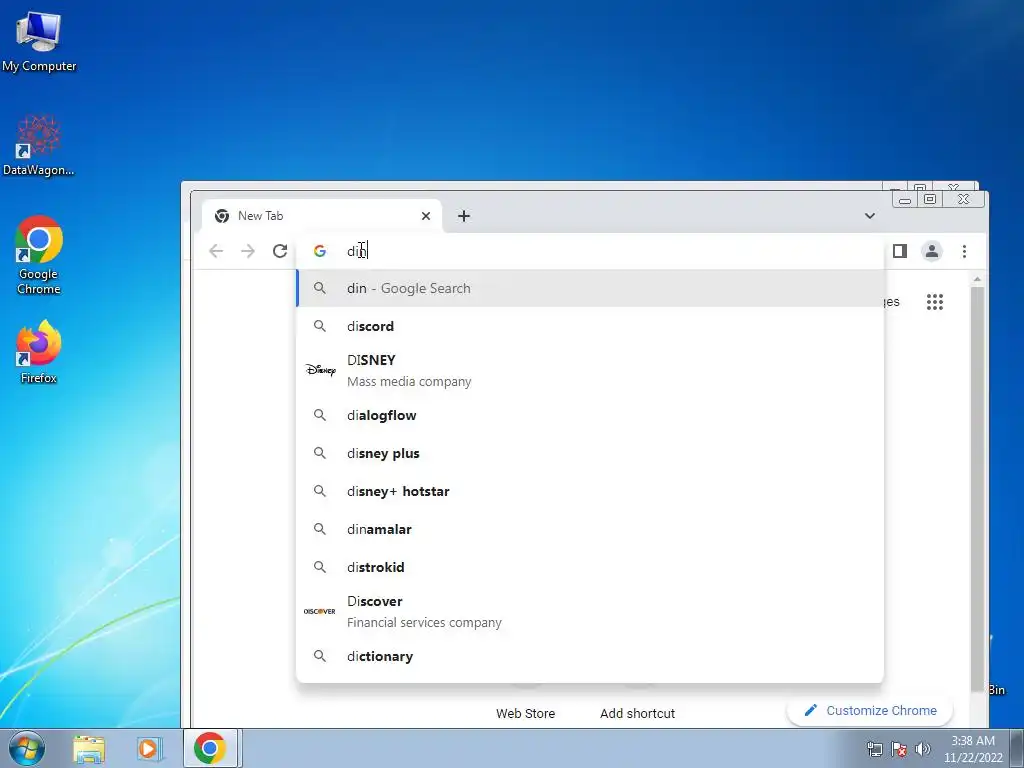Click the Customize Chrome button

click(871, 711)
